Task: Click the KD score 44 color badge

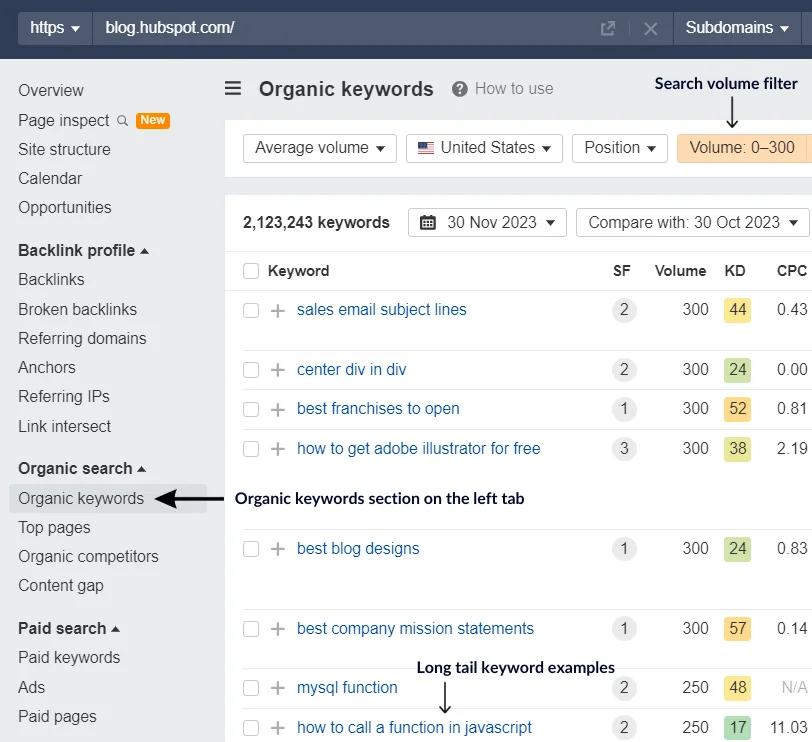Action: (737, 310)
